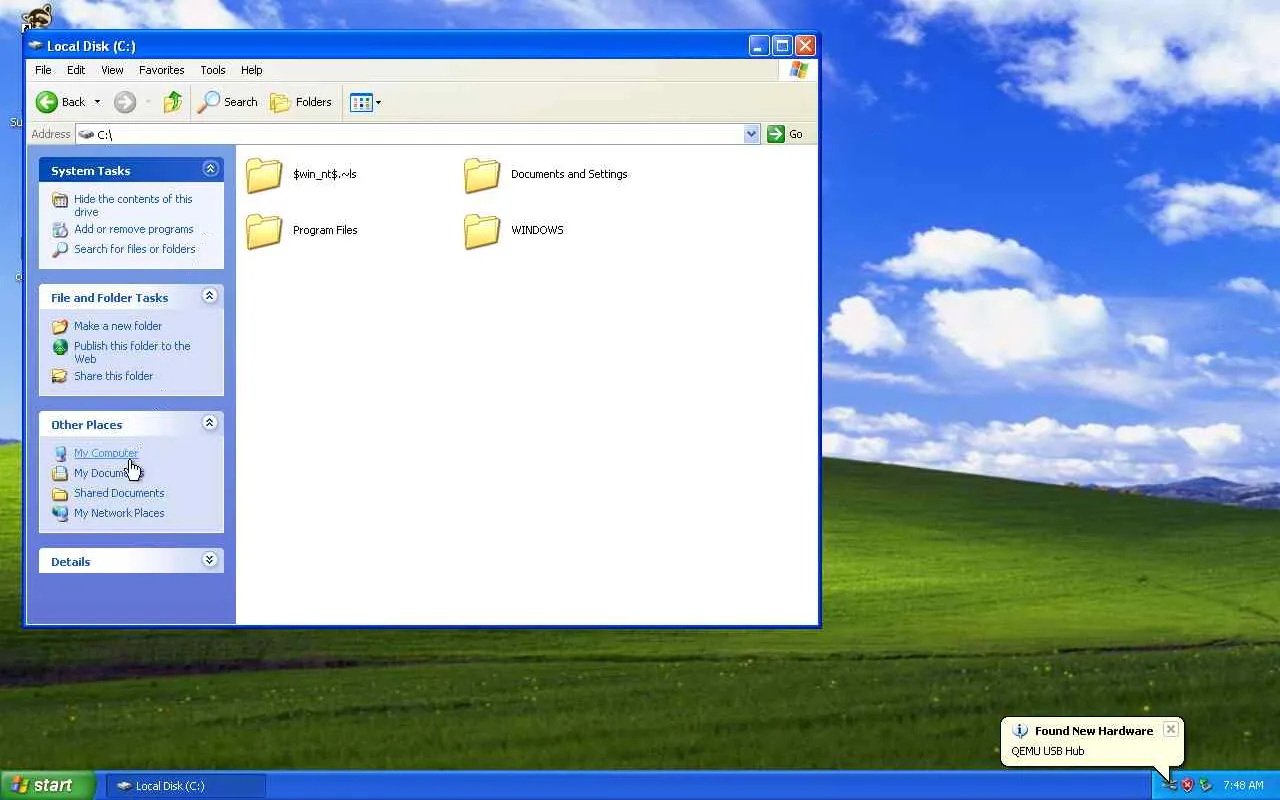Viewport: 1280px width, 800px height.
Task: Collapse the Other Places panel
Action: (210, 423)
